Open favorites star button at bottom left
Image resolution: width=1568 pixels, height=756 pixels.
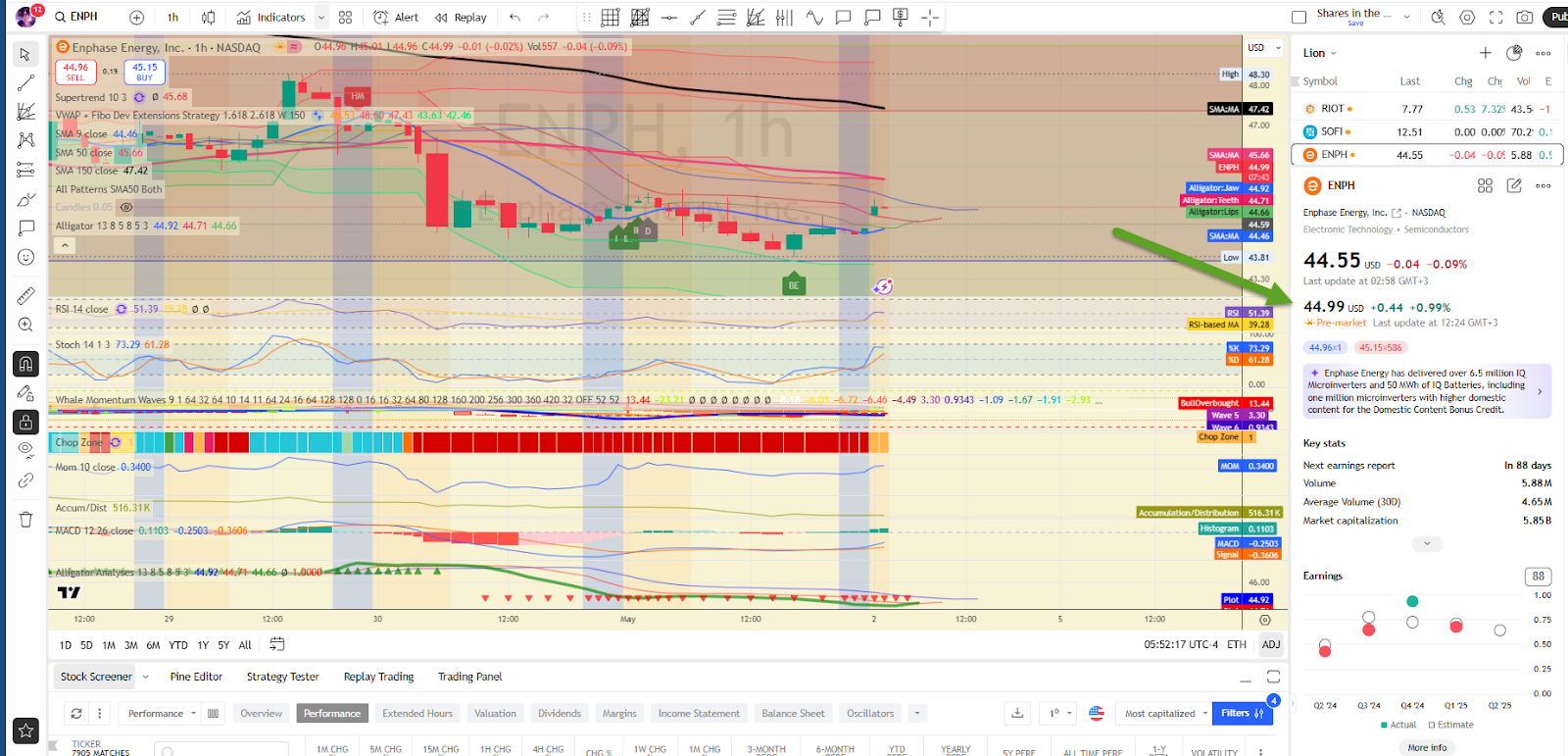[26, 731]
